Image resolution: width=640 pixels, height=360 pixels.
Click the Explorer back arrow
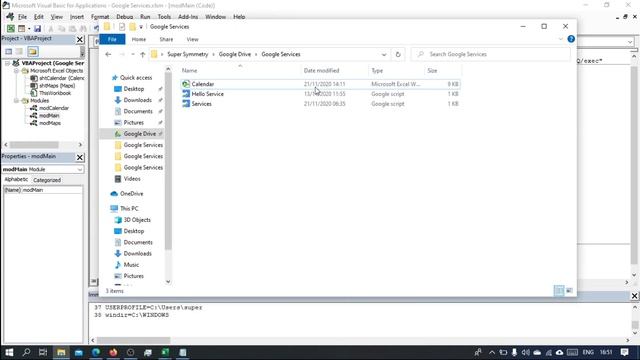pyautogui.click(x=108, y=54)
